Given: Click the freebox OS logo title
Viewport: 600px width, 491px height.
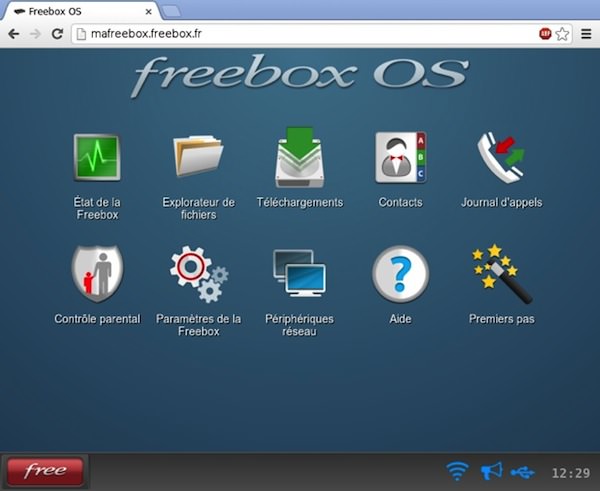Looking at the screenshot, I should (x=300, y=75).
